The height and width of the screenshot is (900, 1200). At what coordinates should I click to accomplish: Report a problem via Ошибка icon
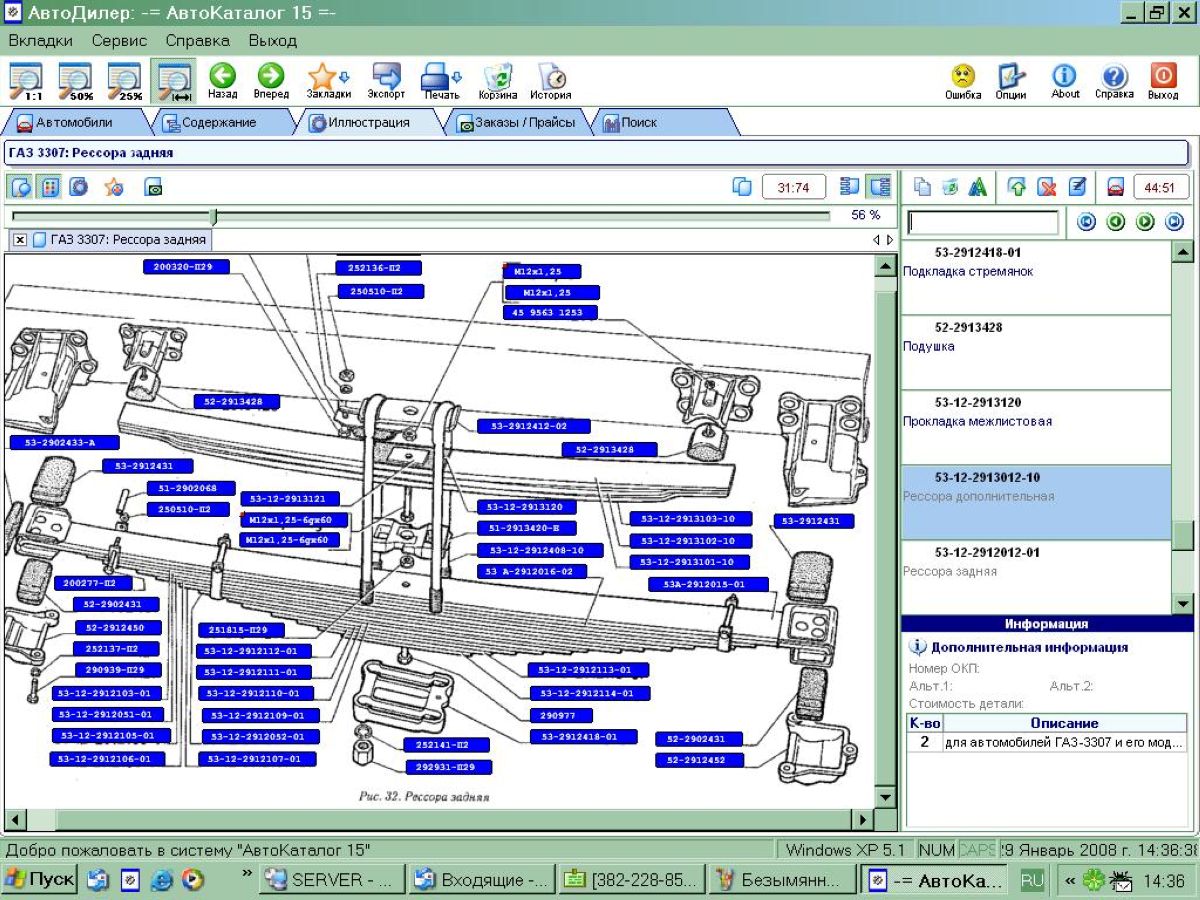point(962,78)
